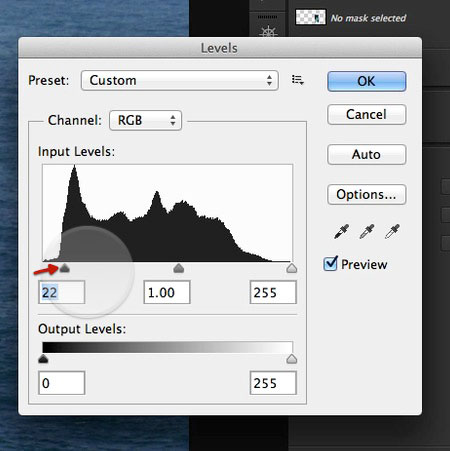Open the preset options menu icon
The image size is (450, 451).
coord(298,80)
